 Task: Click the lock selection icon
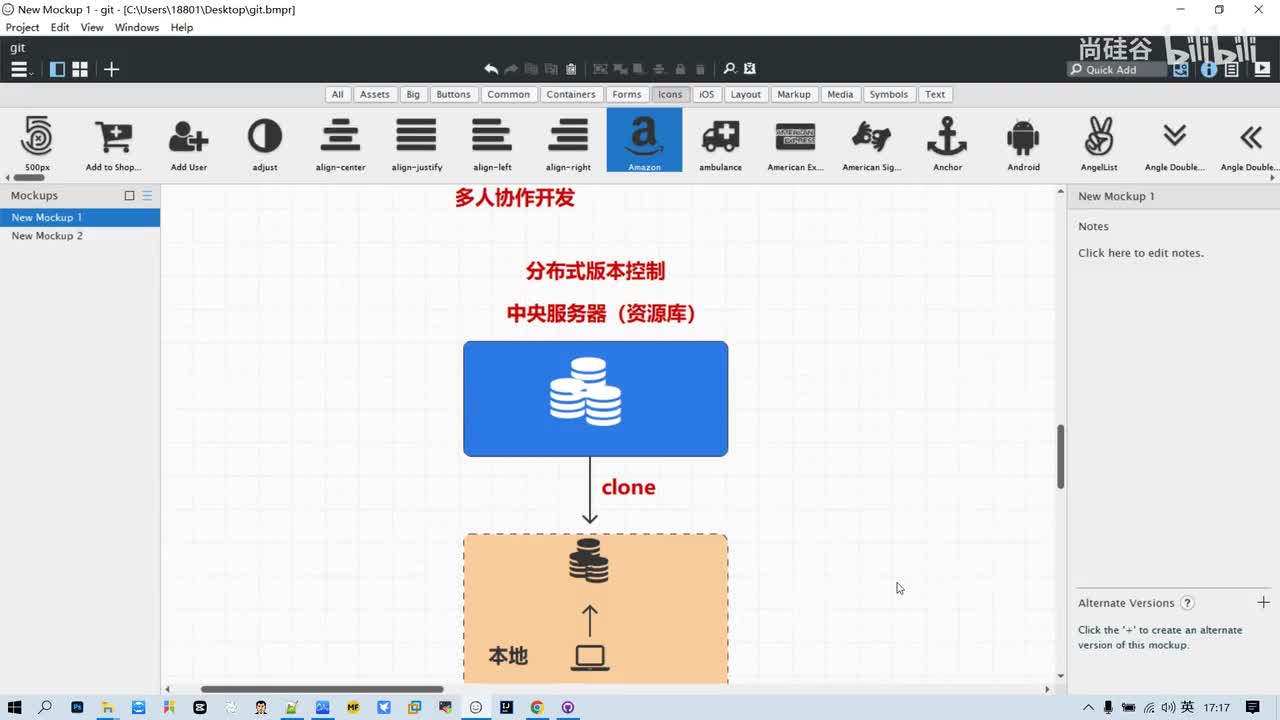click(680, 69)
